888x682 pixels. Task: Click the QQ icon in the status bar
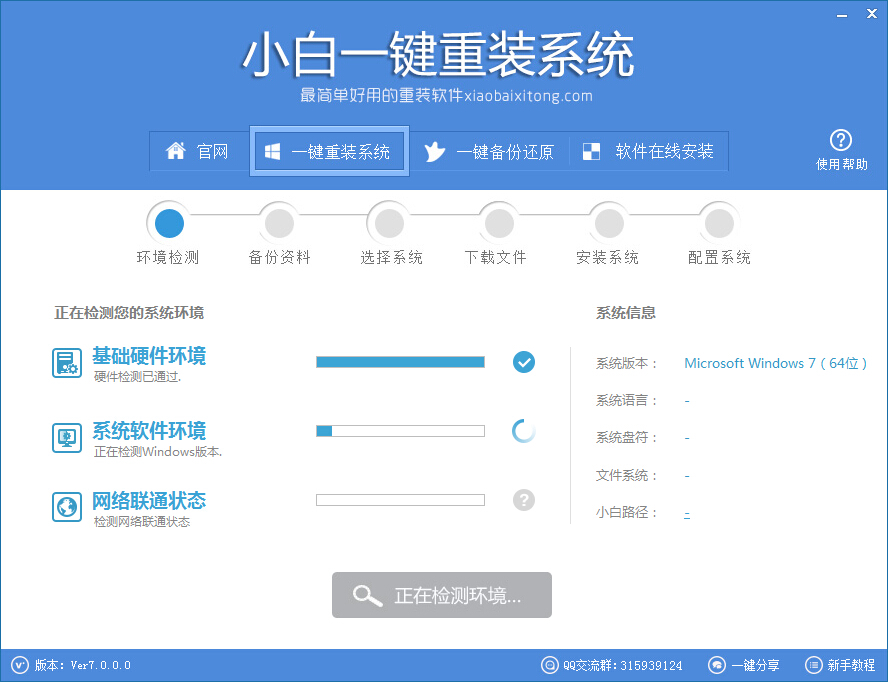tap(549, 665)
